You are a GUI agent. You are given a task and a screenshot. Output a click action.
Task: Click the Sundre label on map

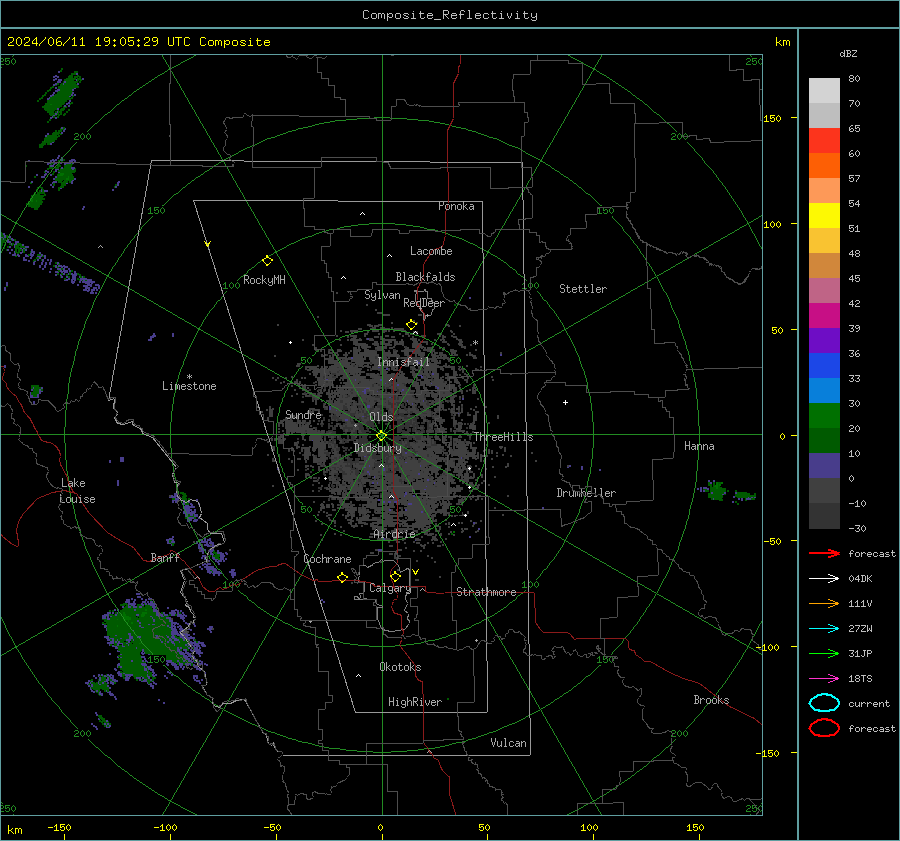pyautogui.click(x=304, y=414)
